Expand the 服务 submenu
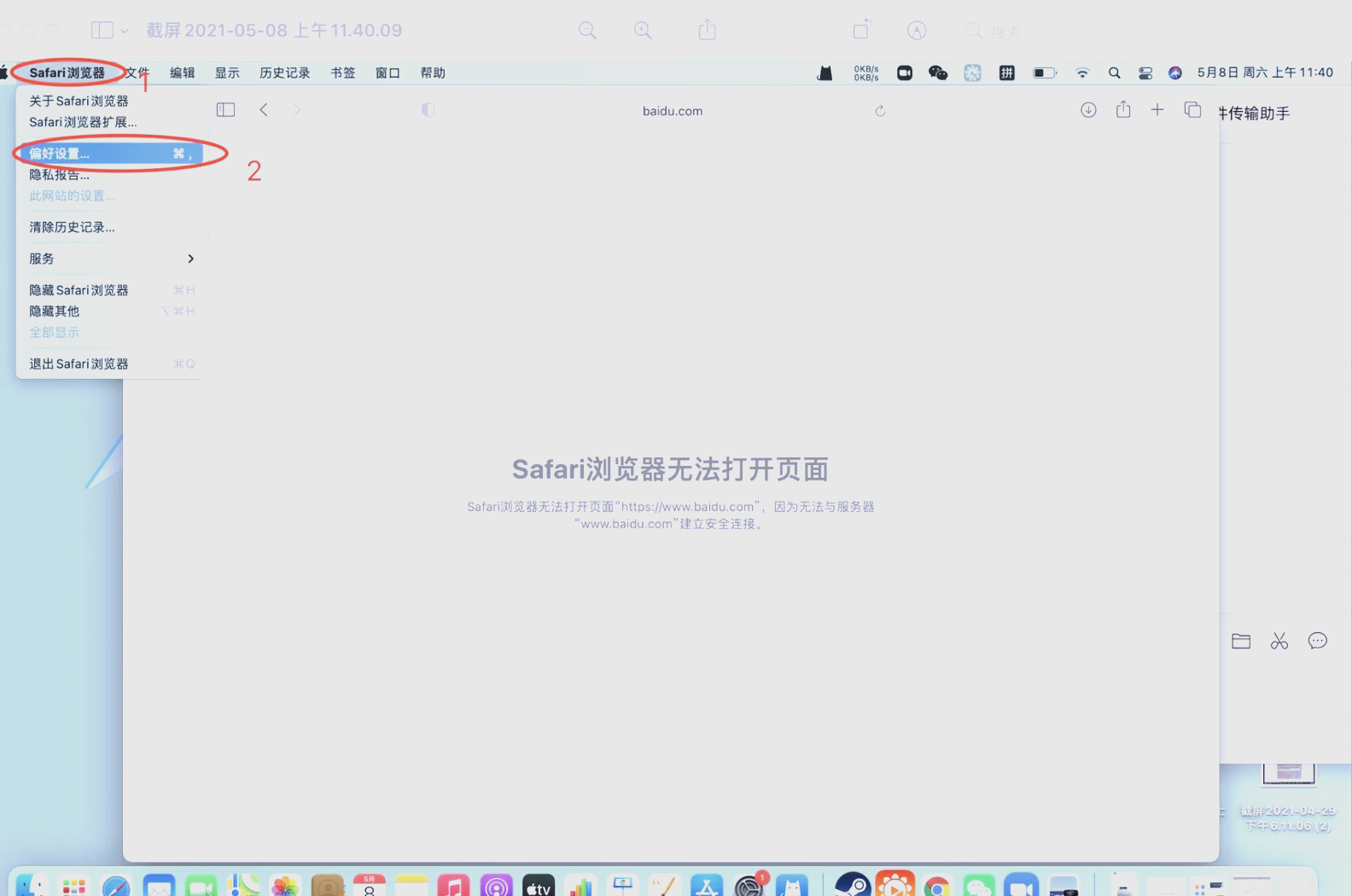The width and height of the screenshot is (1352, 896). [x=111, y=259]
